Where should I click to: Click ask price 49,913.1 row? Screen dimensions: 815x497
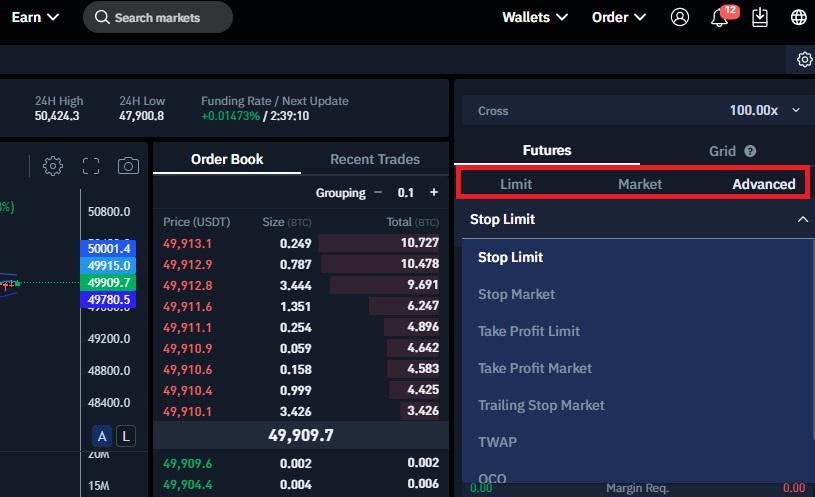[301, 243]
